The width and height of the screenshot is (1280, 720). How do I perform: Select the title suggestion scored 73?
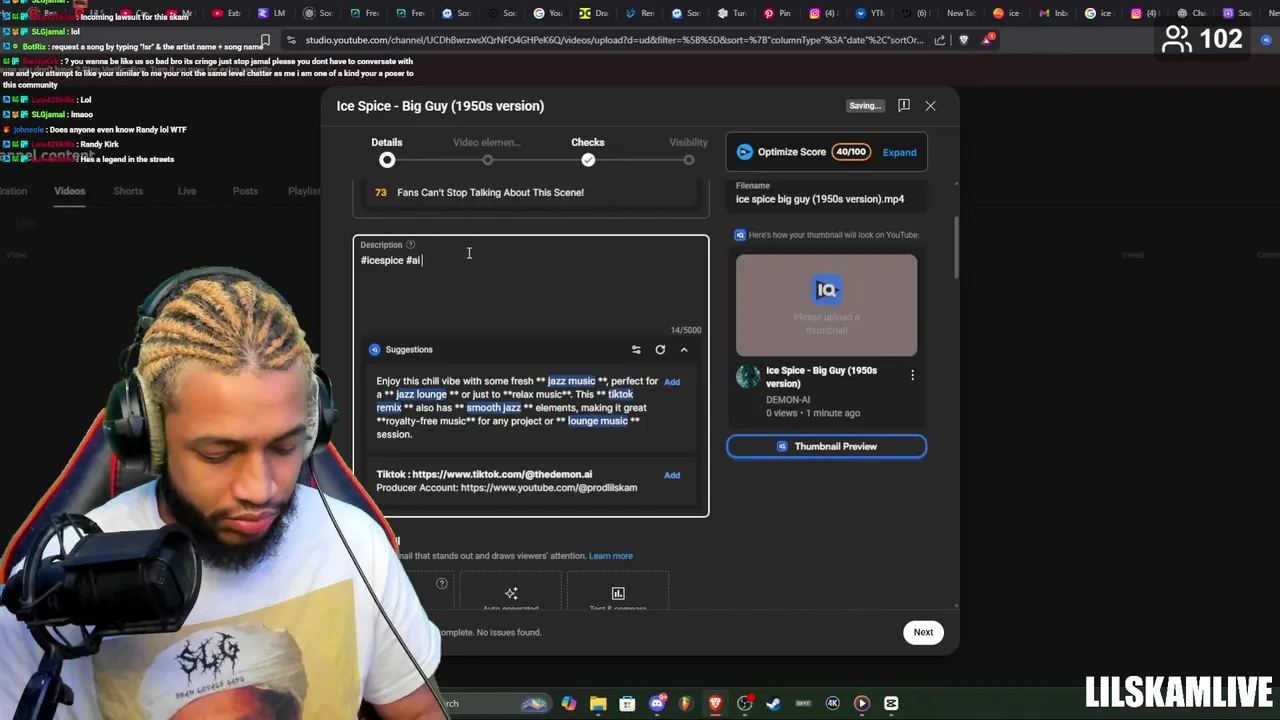(531, 192)
